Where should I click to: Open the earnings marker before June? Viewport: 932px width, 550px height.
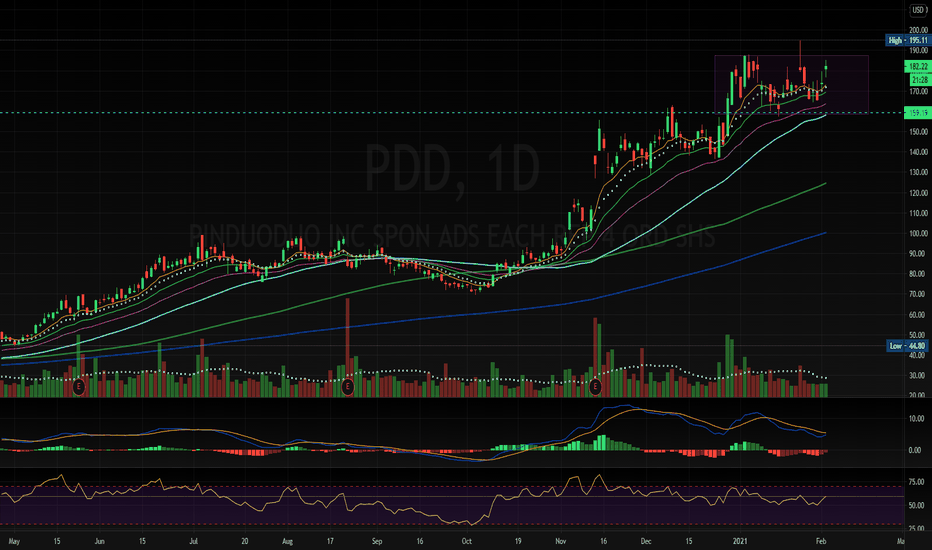pos(78,387)
